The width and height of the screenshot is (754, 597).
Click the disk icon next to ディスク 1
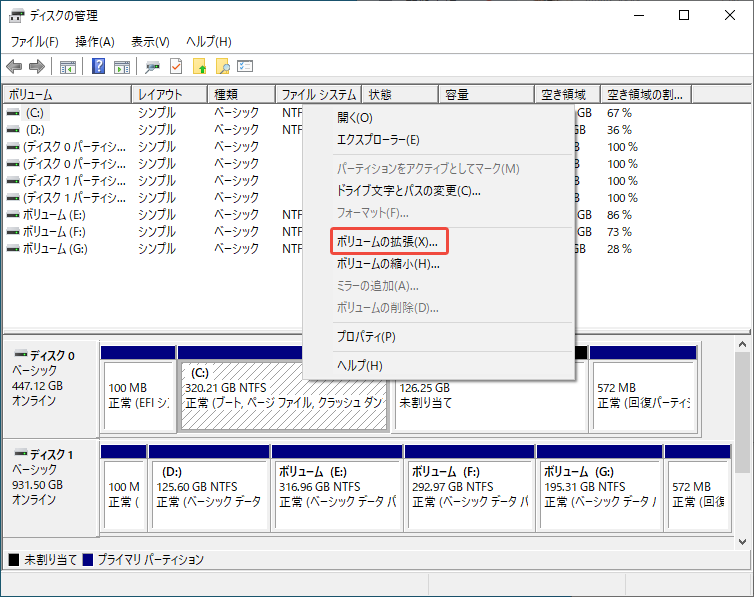pos(21,453)
